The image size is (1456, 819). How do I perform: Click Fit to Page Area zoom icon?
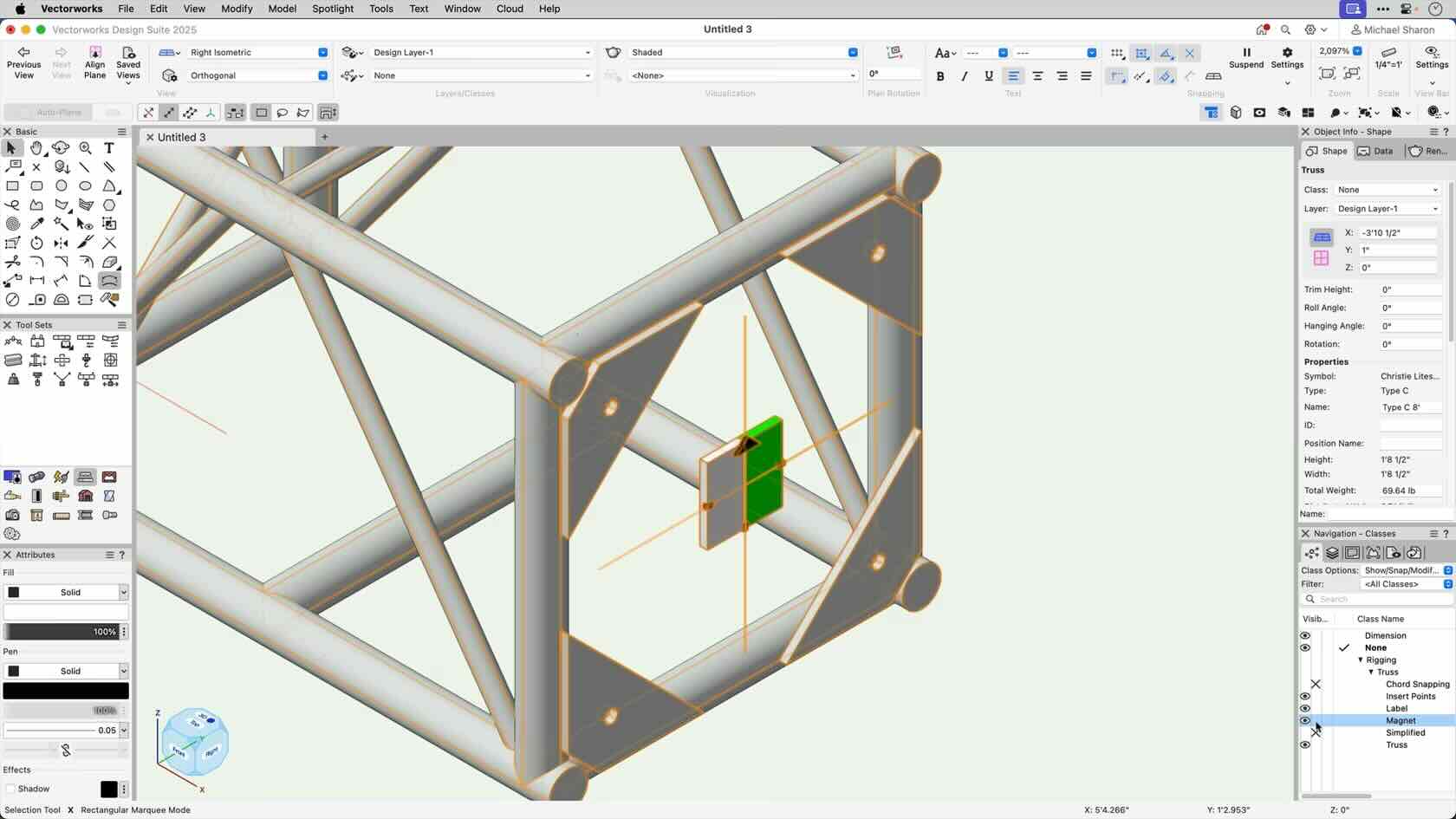(x=1327, y=75)
